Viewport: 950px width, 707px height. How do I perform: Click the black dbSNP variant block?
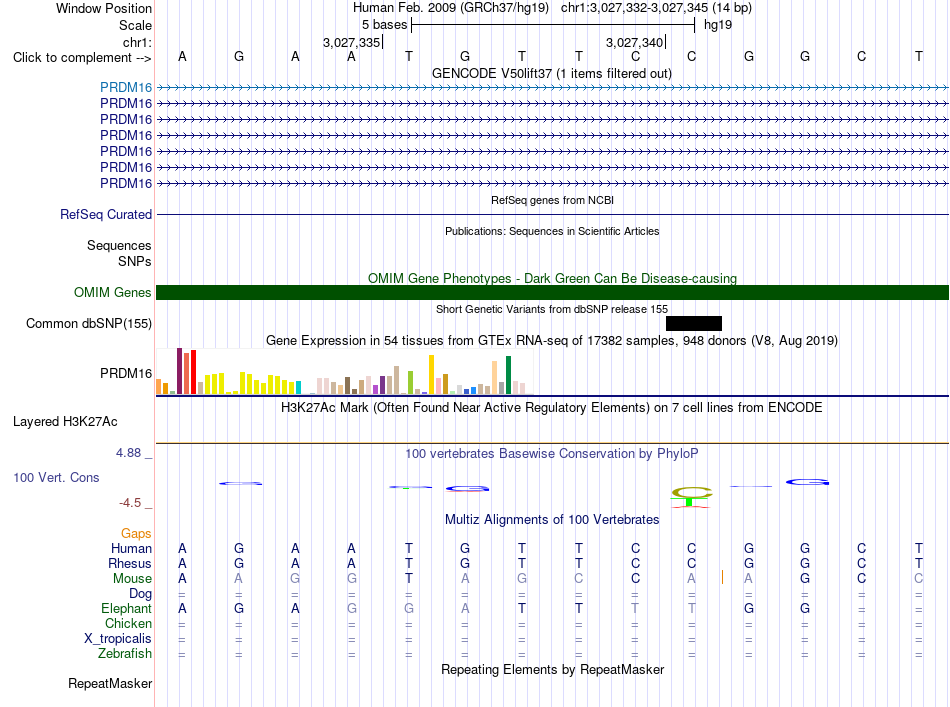694,324
